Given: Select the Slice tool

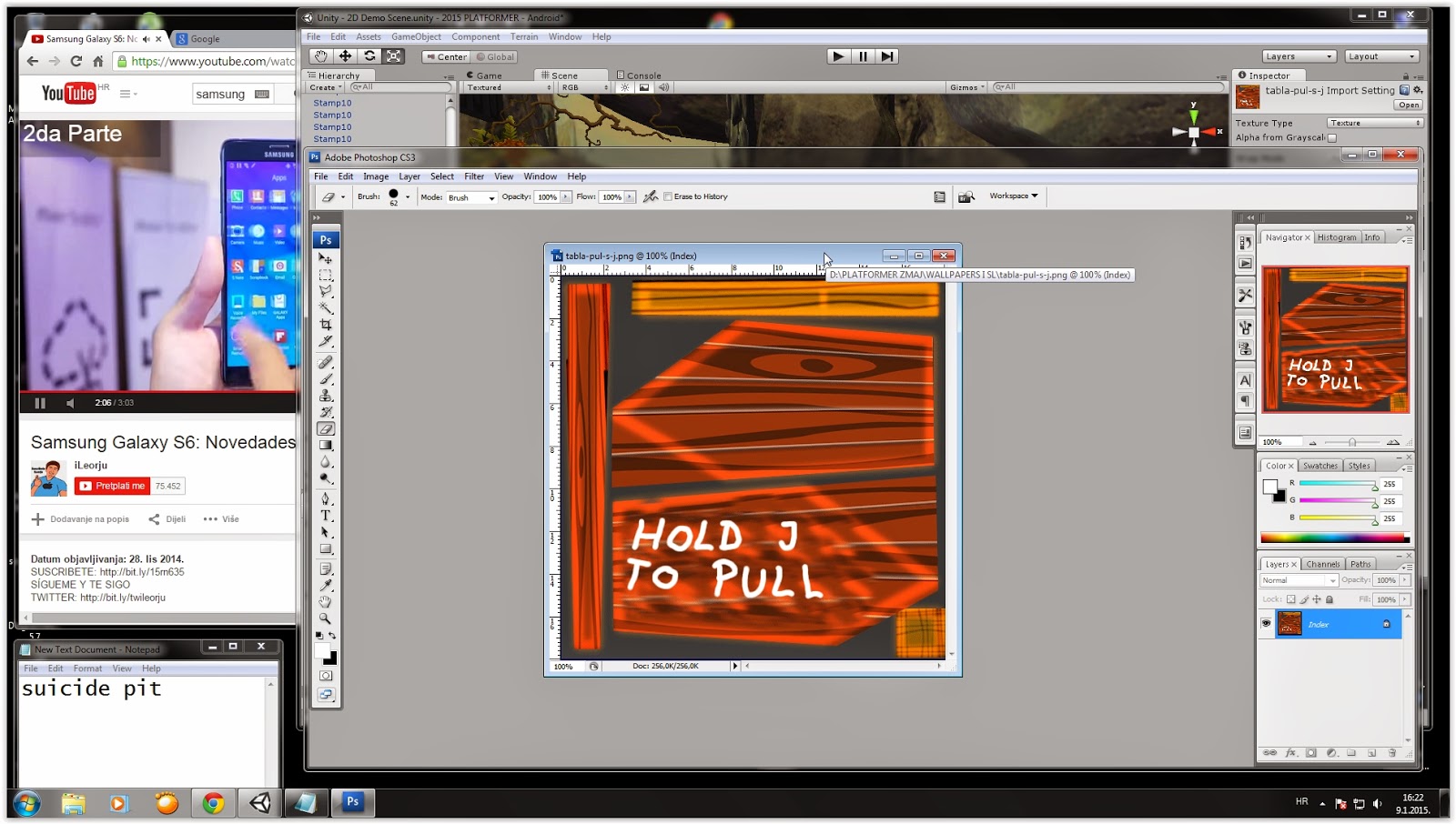Looking at the screenshot, I should click(x=326, y=341).
